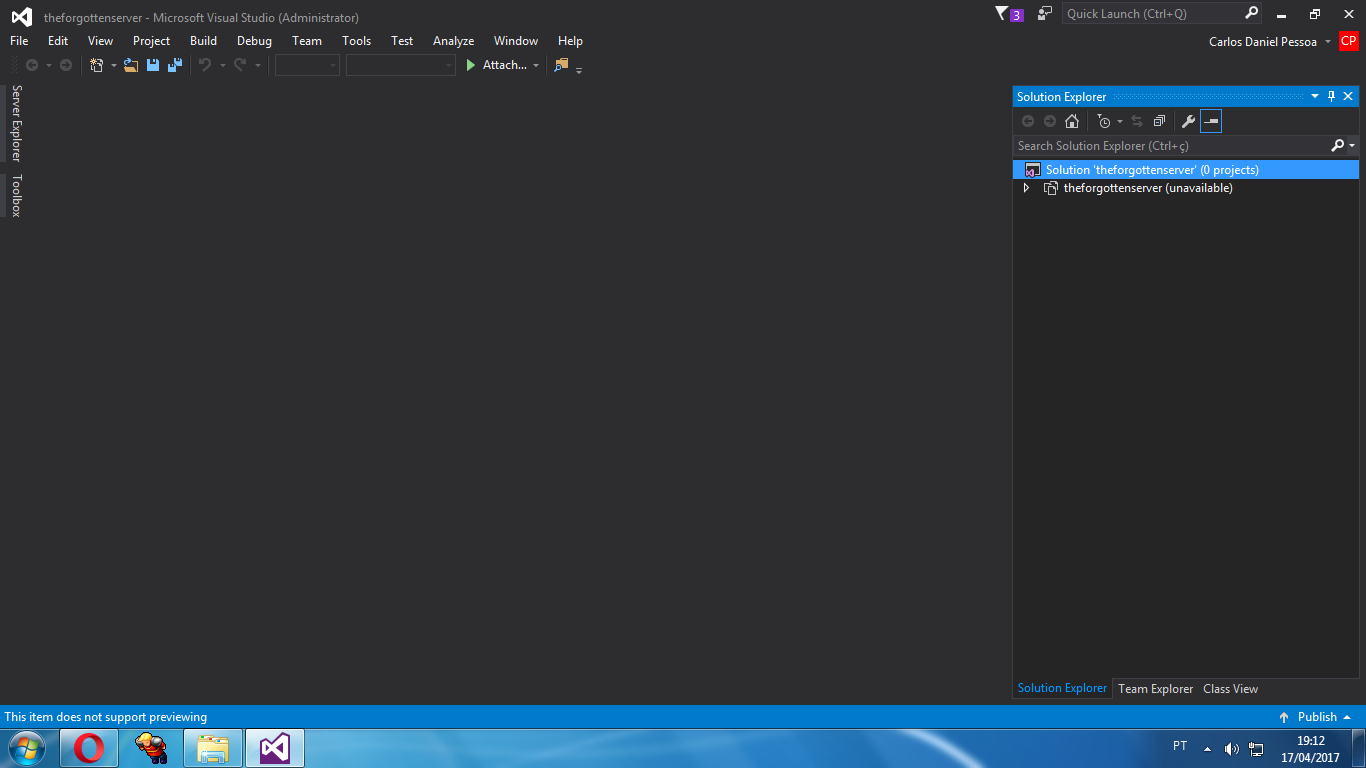Expand the theforgottenserver (unavailable) node
The height and width of the screenshot is (768, 1366).
point(1026,188)
